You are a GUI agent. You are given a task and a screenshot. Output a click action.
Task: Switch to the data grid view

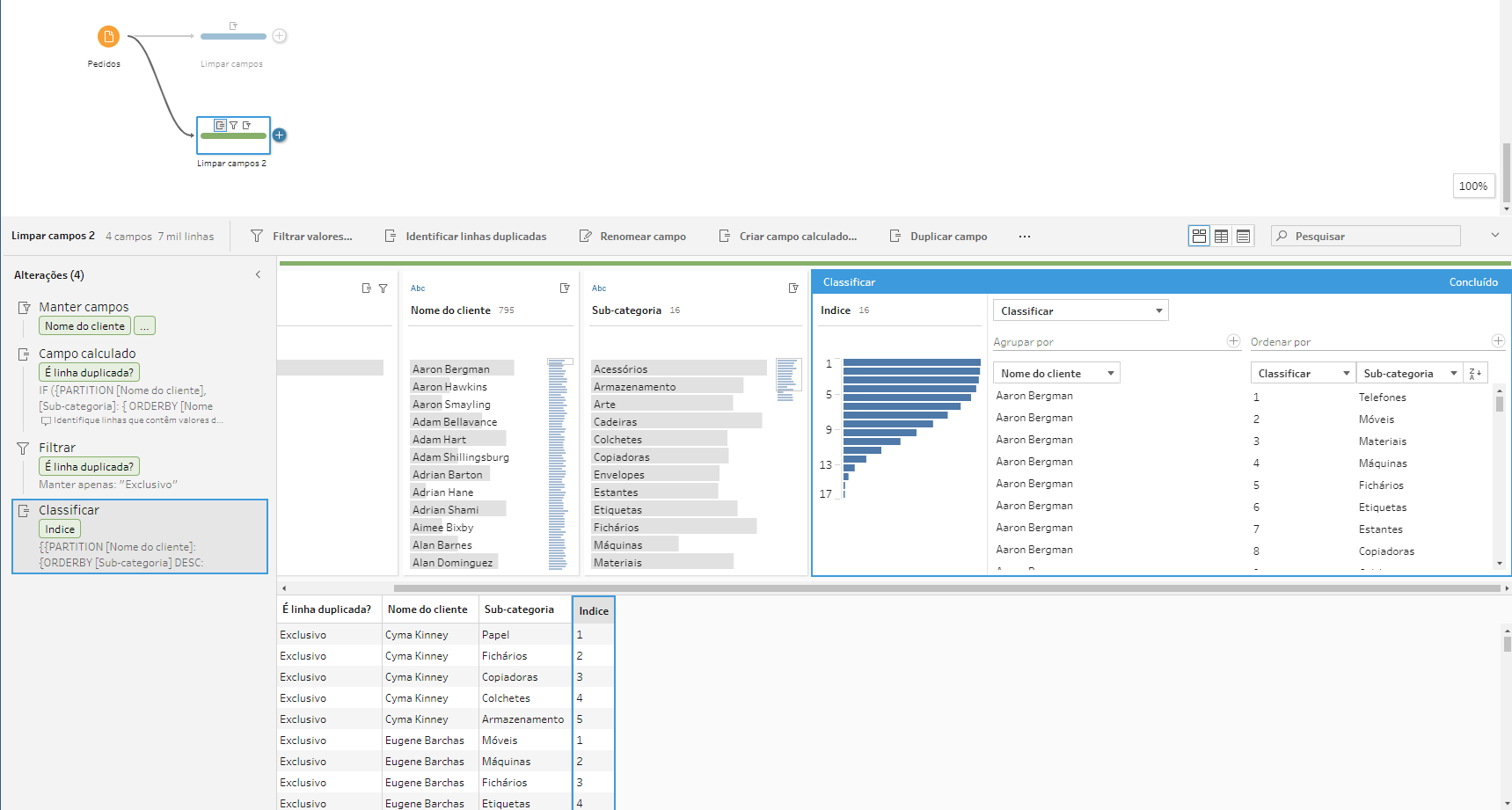pyautogui.click(x=1243, y=236)
